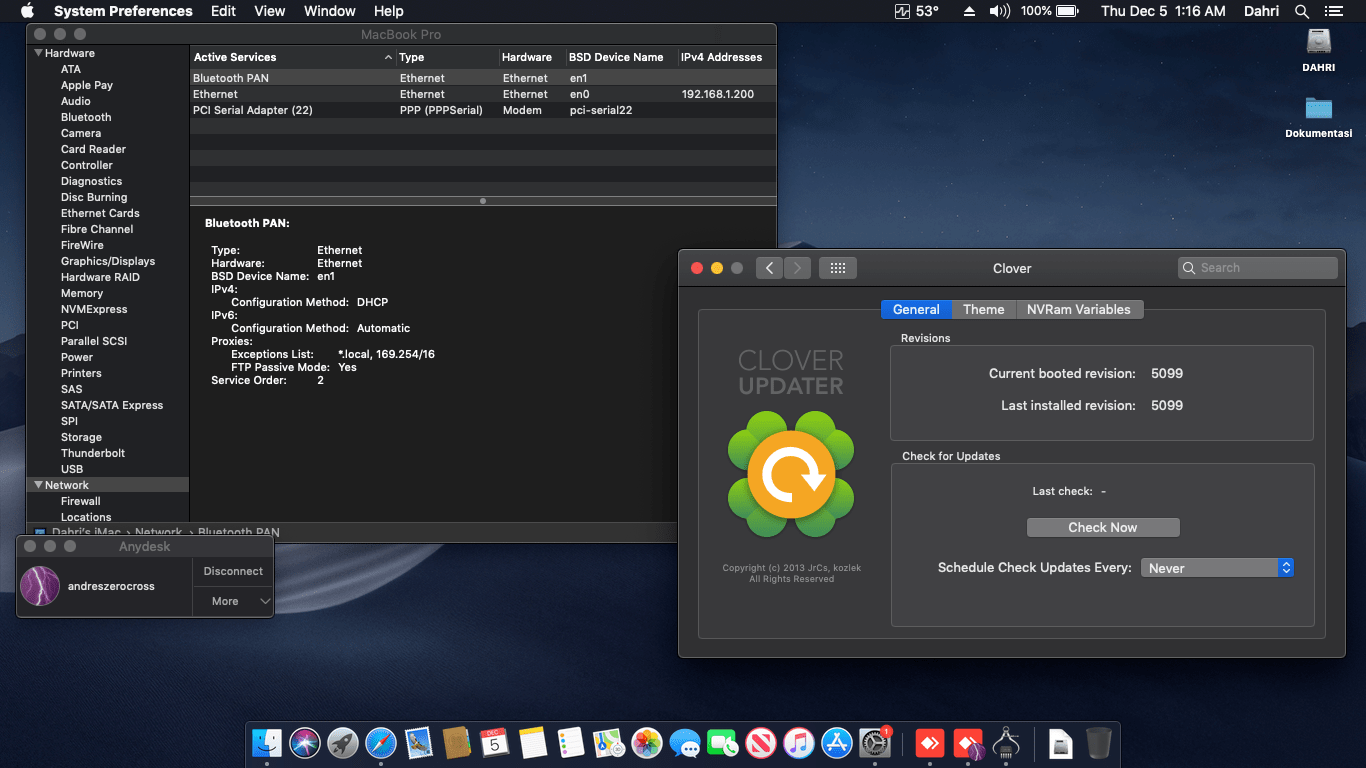Viewport: 1366px width, 768px height.
Task: Open AnyDesk dock icon with avatar badge
Action: (969, 743)
